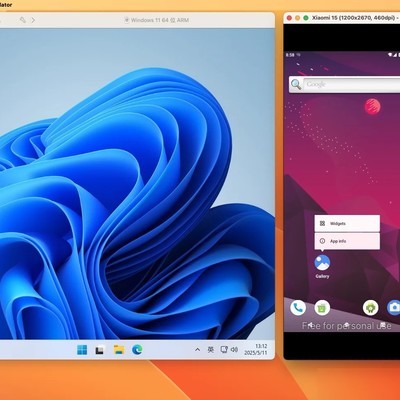Viewport: 400px width, 400px height.
Task: Select Widgets from the Android popup menu
Action: 347,223
